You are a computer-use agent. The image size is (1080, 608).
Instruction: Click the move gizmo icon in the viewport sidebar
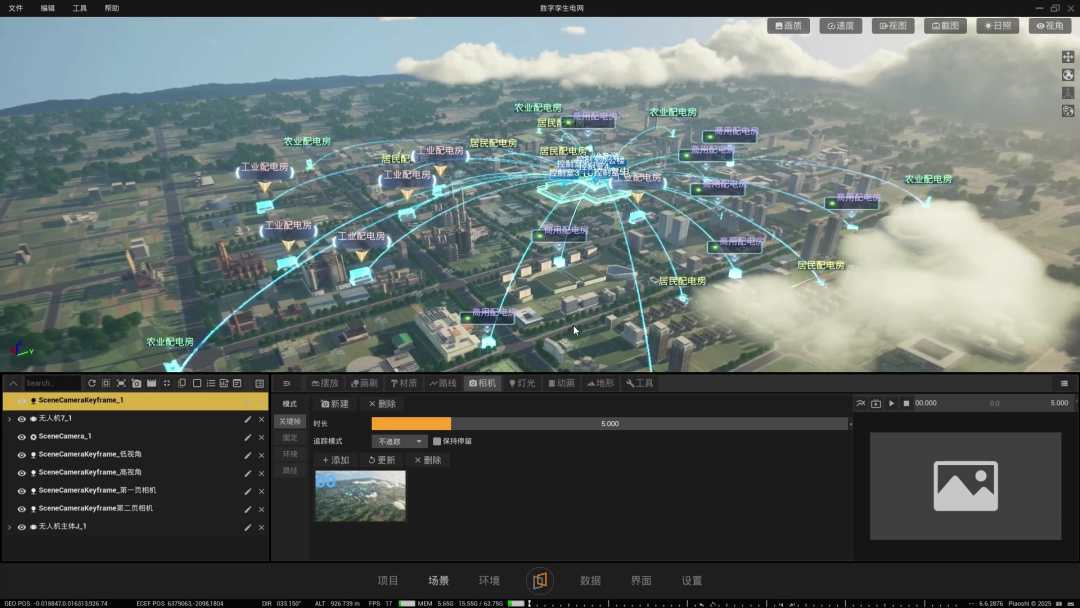click(1068, 56)
